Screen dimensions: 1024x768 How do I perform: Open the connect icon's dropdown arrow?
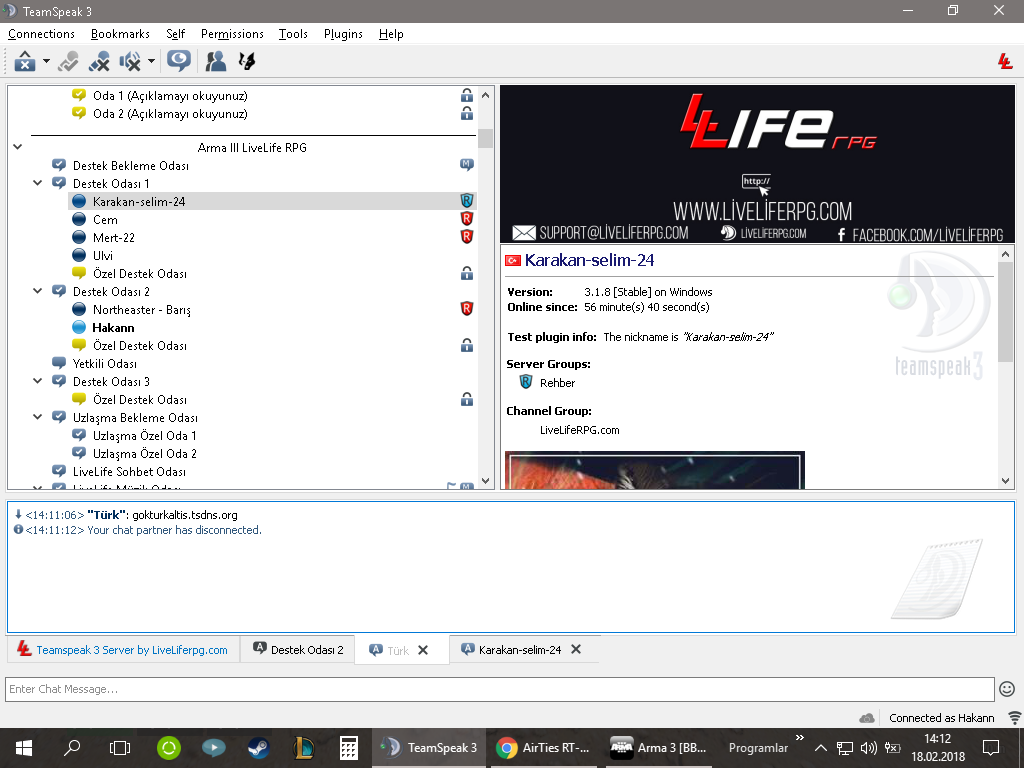(46, 61)
